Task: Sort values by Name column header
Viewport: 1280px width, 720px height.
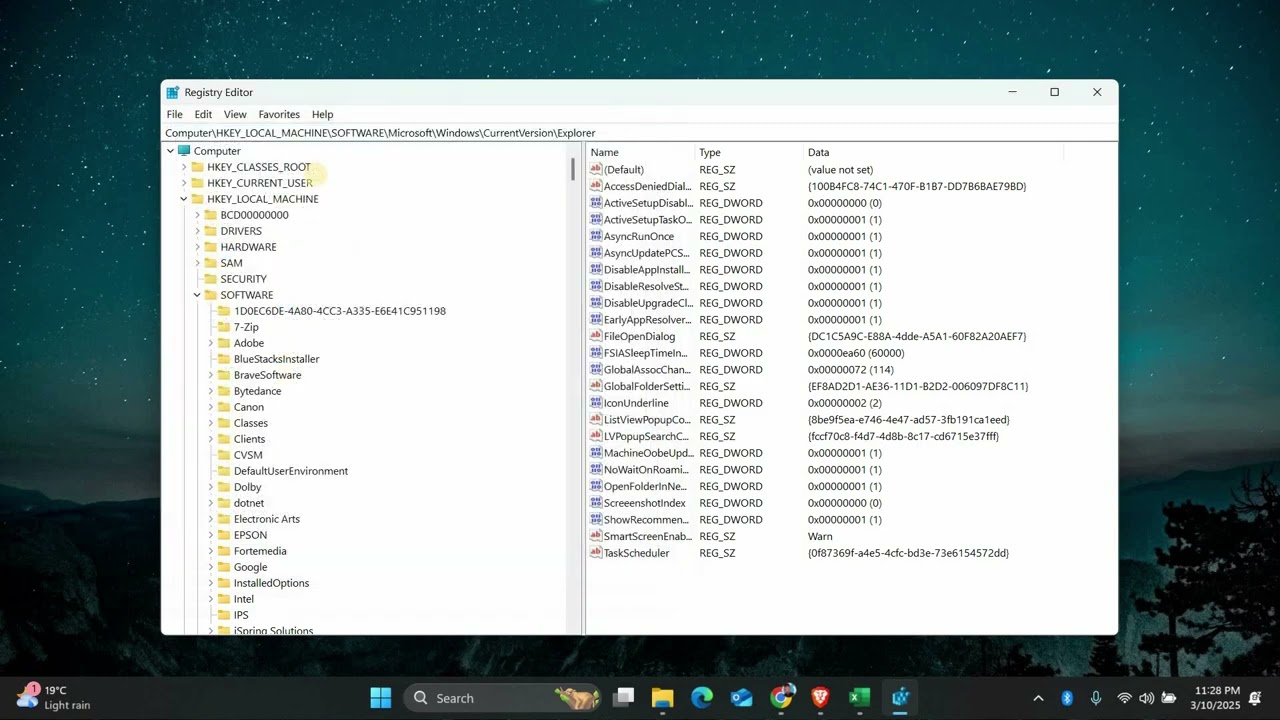Action: (x=640, y=152)
